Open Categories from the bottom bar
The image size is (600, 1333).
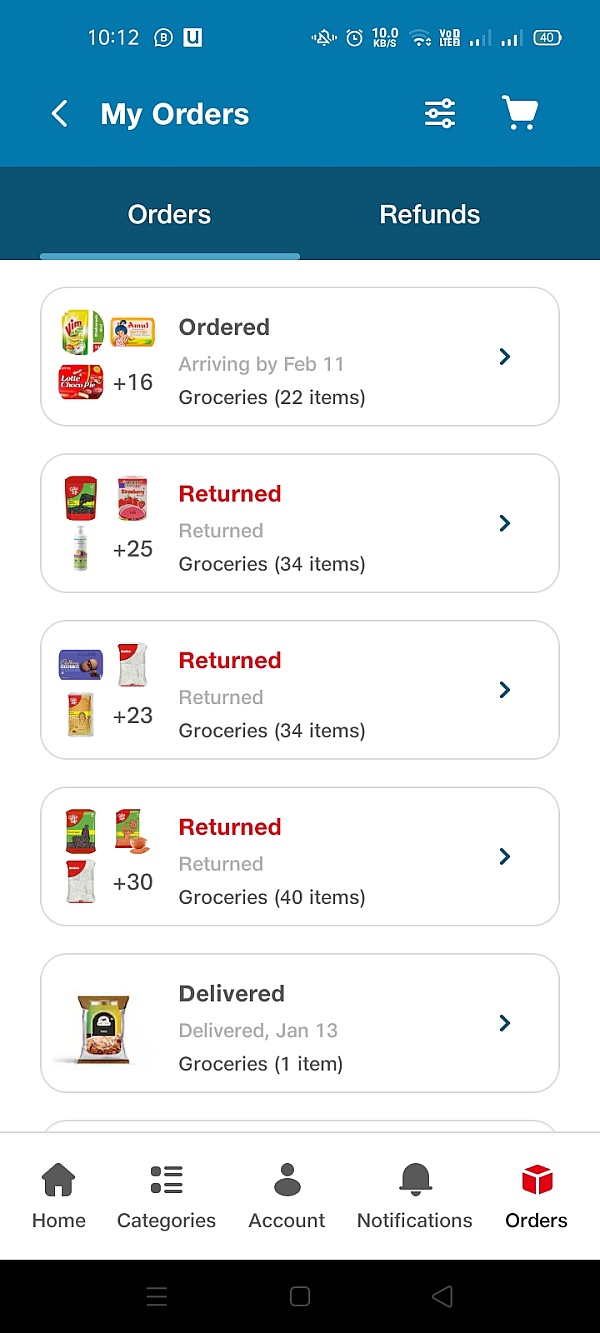(166, 1196)
